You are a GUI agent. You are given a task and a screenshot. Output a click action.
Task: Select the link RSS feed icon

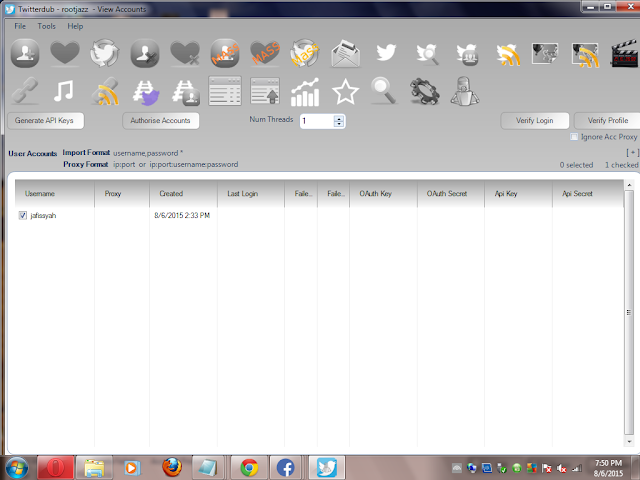click(x=105, y=92)
